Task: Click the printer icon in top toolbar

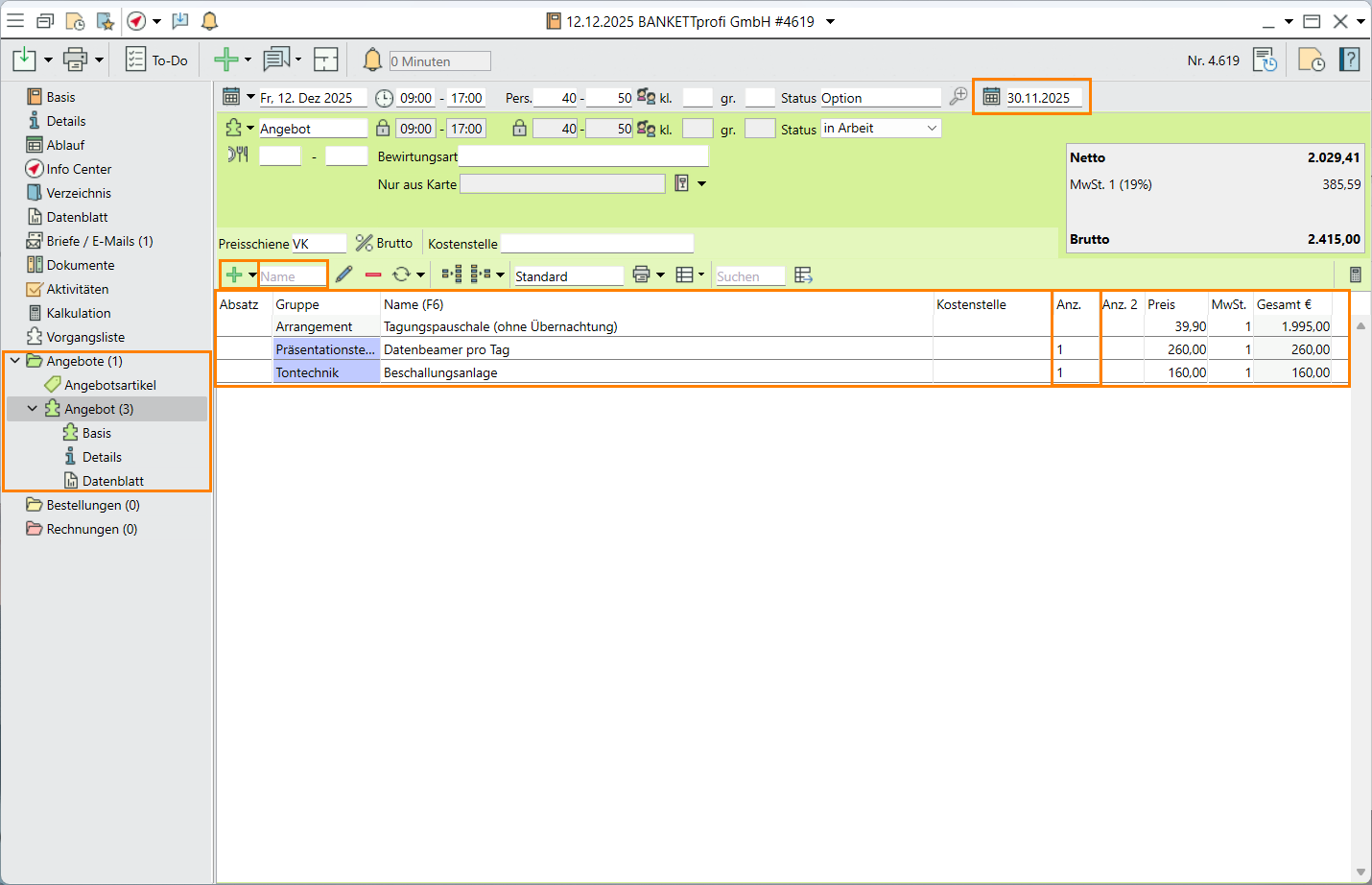Action: coord(75,60)
